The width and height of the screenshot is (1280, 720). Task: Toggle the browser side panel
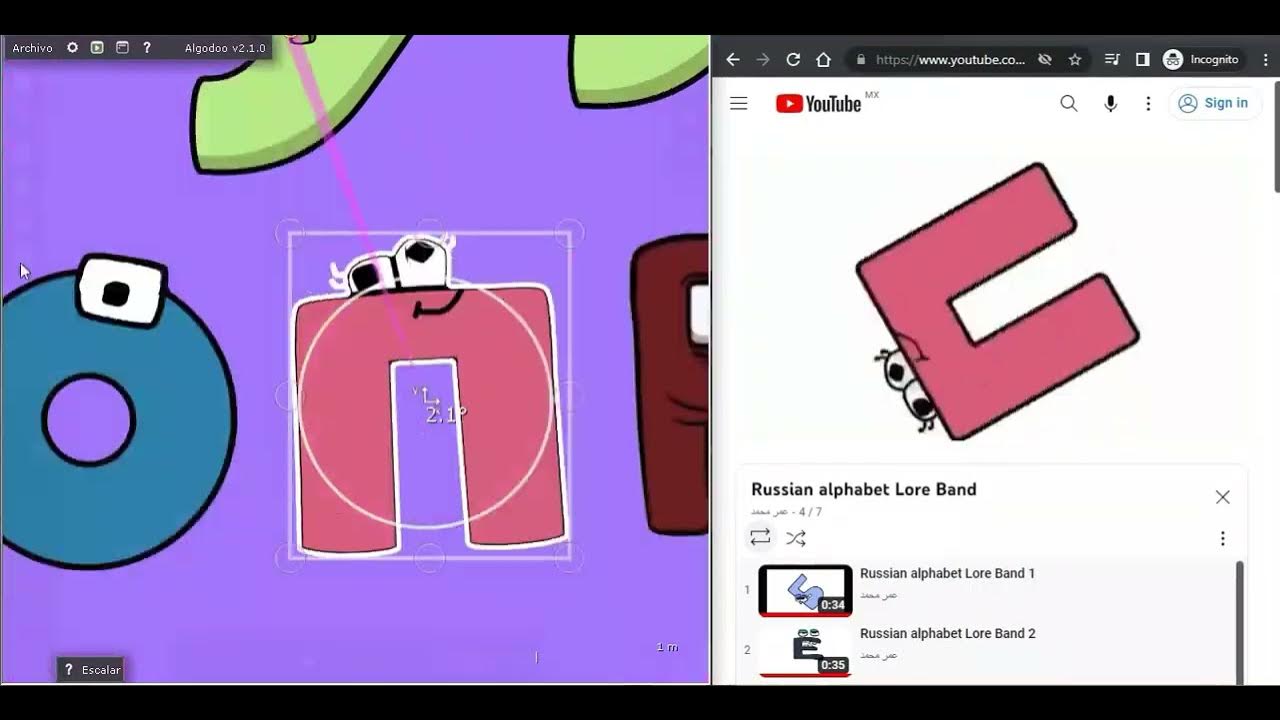[1142, 60]
